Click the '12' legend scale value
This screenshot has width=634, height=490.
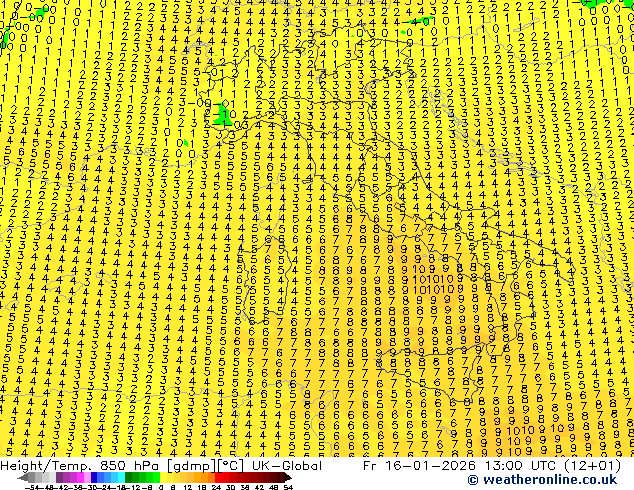(188, 487)
